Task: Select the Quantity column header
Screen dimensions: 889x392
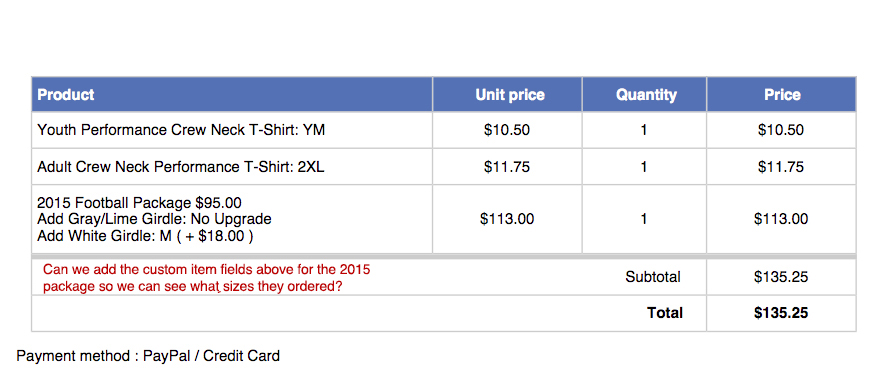Action: 646,95
